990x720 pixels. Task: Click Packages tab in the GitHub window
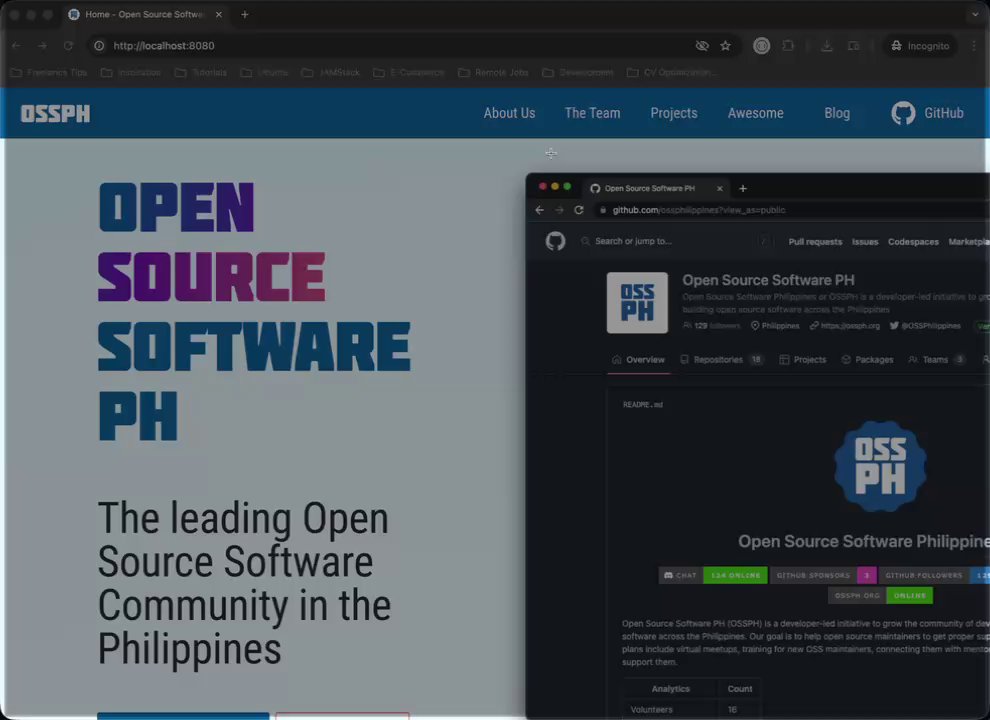click(x=867, y=359)
